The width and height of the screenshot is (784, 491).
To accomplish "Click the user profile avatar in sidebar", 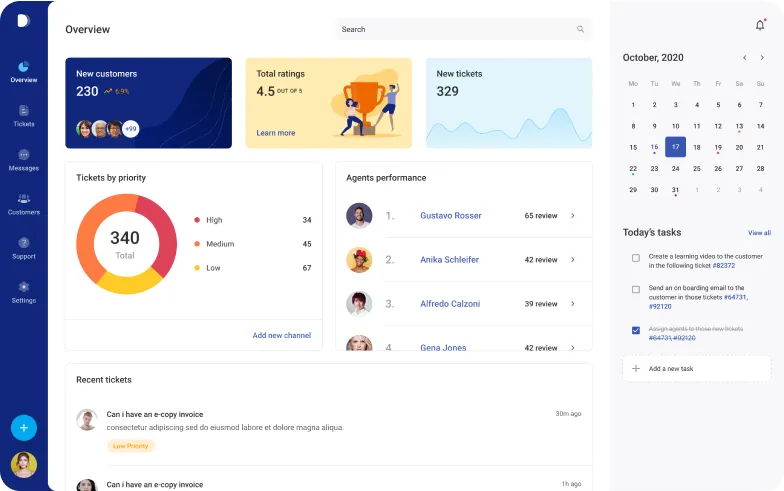I will 24,465.
